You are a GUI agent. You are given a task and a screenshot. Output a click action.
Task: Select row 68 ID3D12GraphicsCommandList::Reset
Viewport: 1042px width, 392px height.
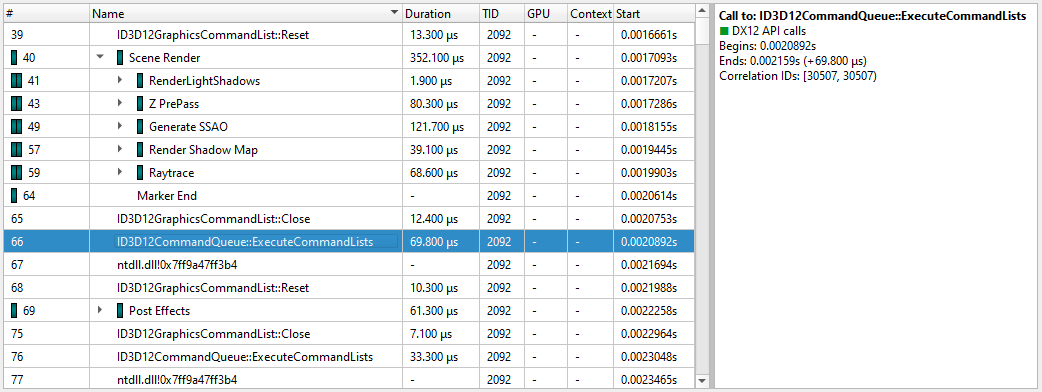[349, 288]
